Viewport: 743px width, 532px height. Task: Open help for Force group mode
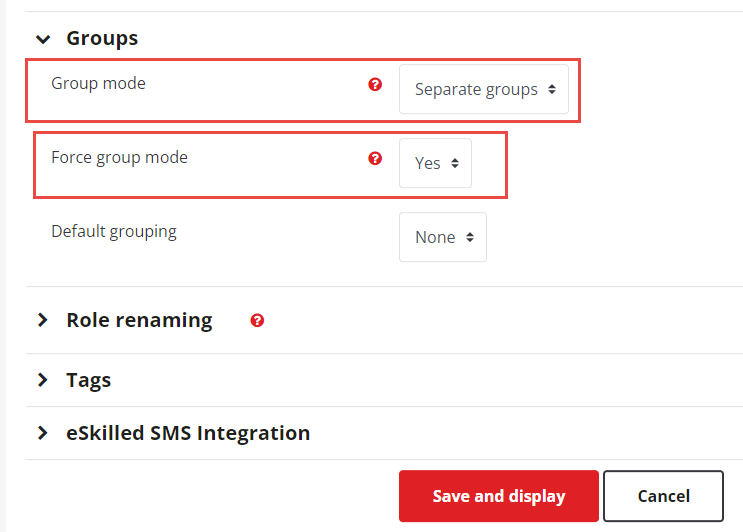(375, 158)
